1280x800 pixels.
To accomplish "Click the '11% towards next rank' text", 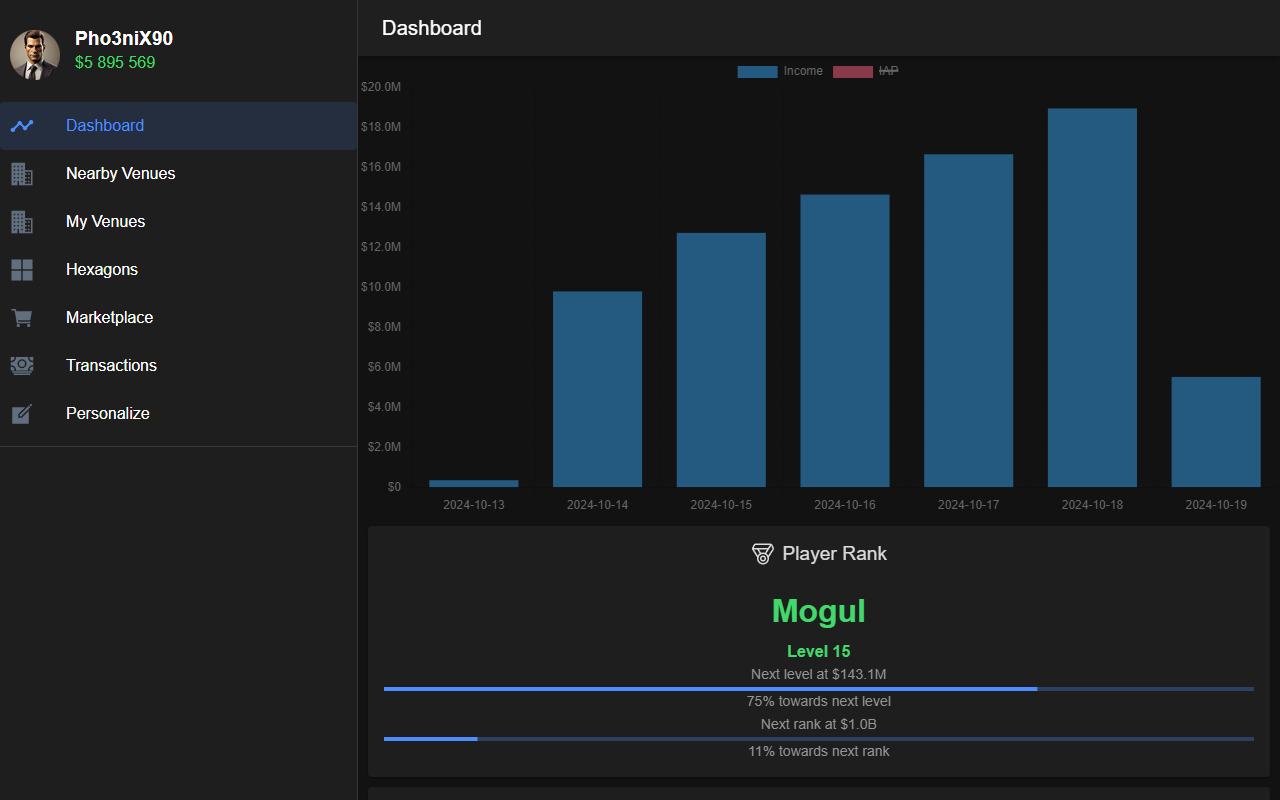I will (x=819, y=751).
